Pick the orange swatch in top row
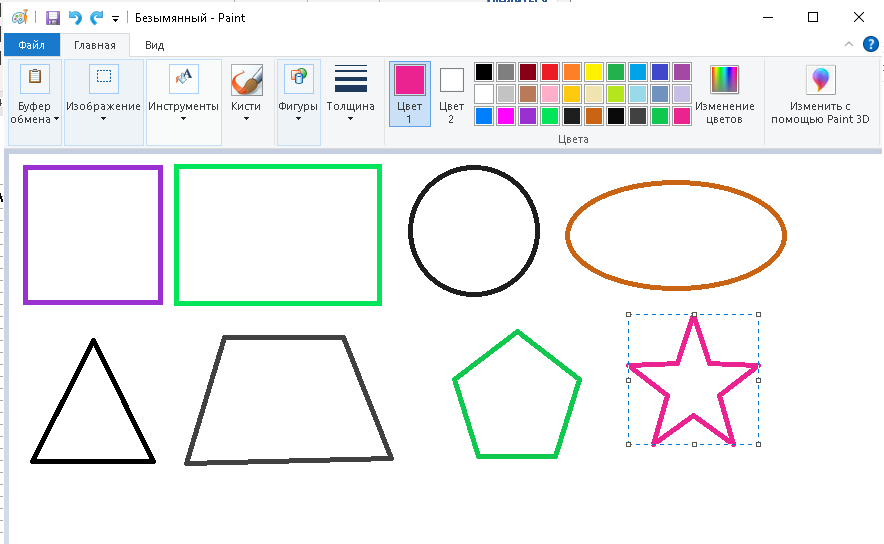 coord(572,72)
